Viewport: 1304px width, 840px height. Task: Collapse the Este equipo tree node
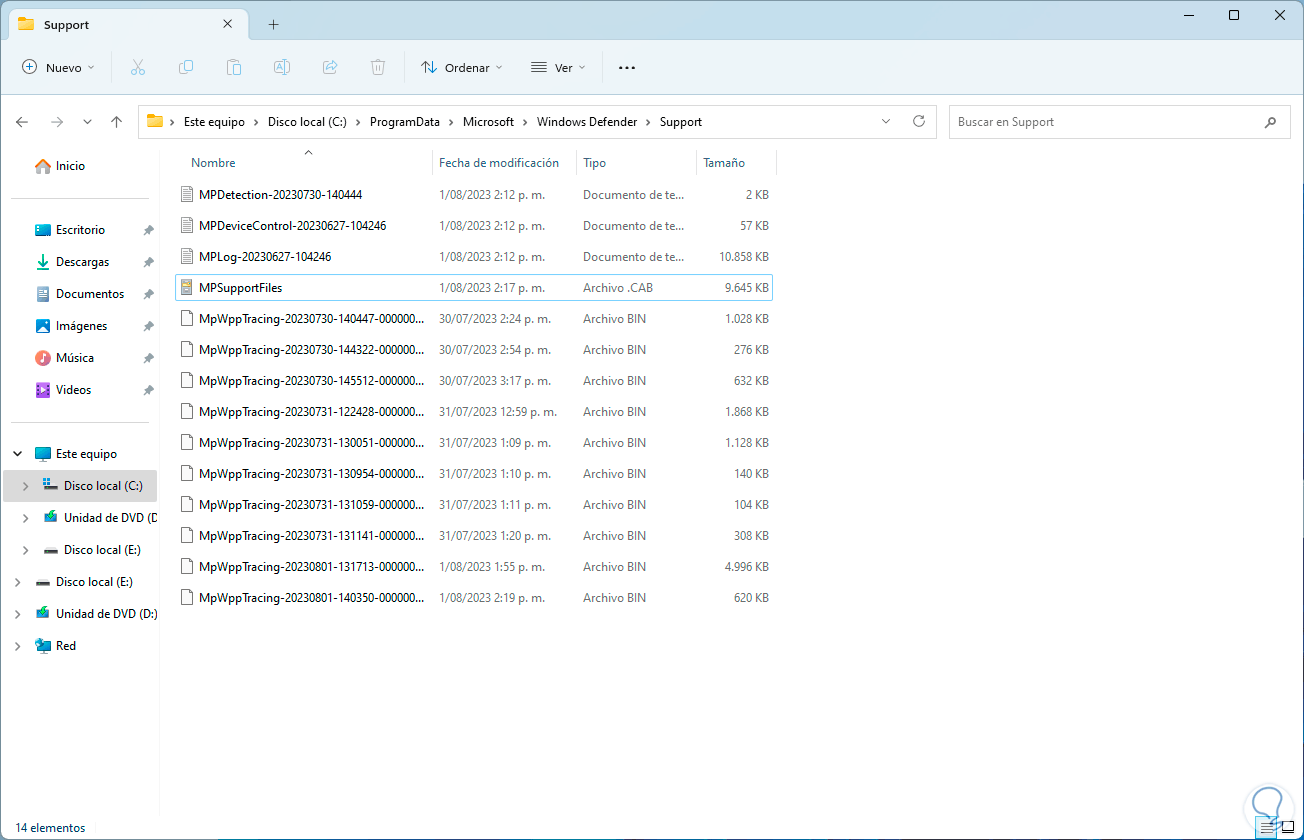[x=18, y=454]
